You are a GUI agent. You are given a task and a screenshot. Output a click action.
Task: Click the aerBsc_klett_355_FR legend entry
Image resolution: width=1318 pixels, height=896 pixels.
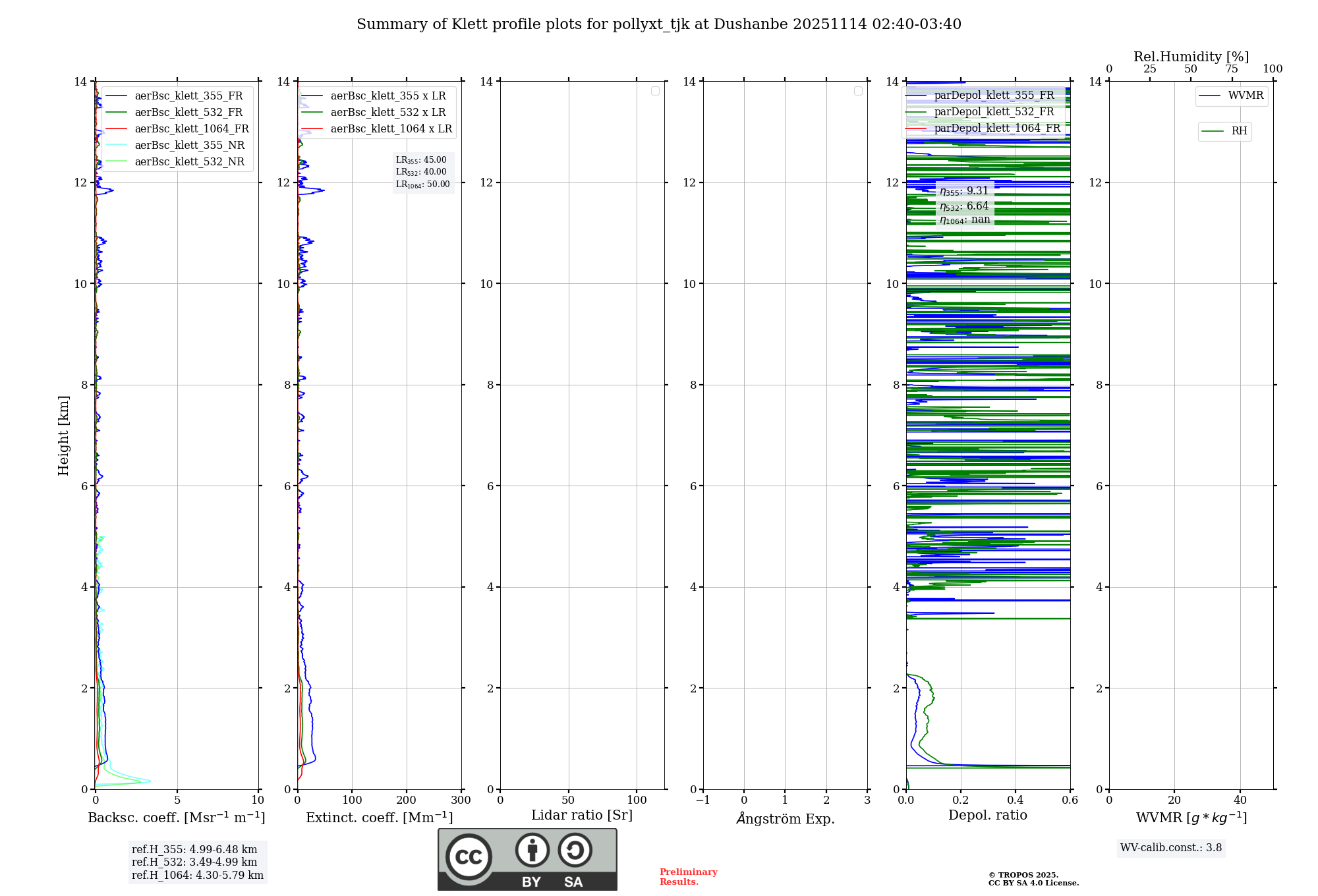tap(188, 96)
